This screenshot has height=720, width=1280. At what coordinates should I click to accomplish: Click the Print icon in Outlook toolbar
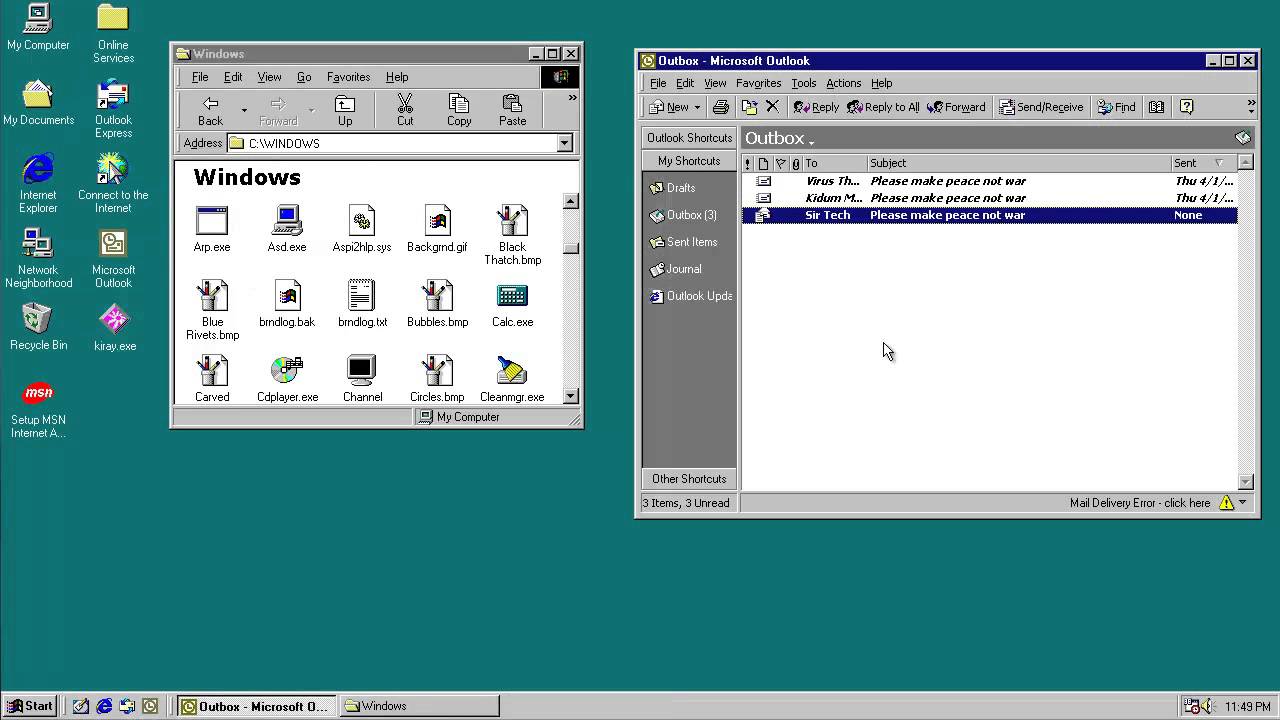[x=720, y=107]
